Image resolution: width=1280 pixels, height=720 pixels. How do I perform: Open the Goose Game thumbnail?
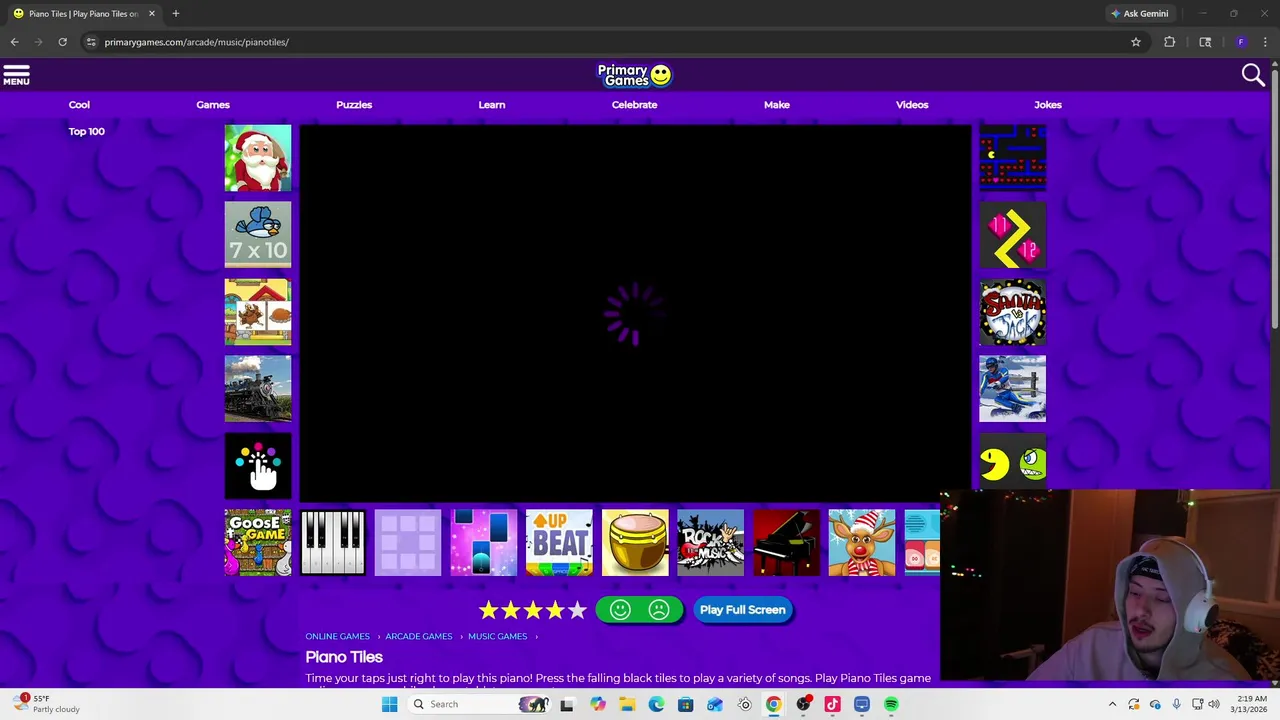tap(258, 543)
